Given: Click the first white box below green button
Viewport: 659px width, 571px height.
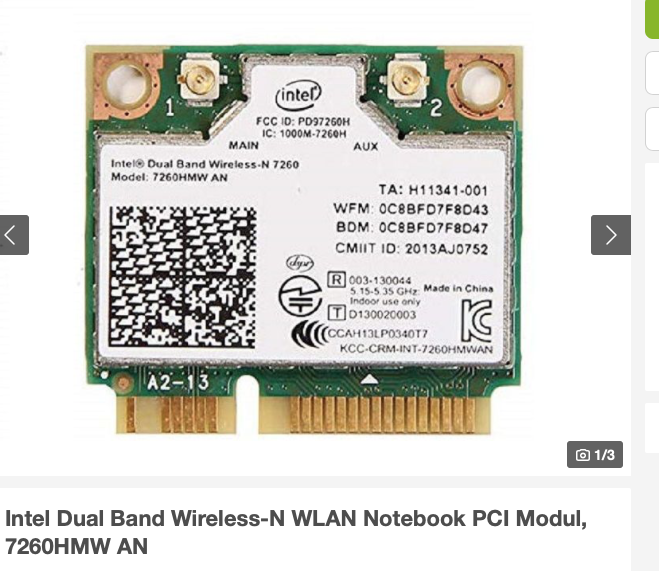Looking at the screenshot, I should coord(652,73).
